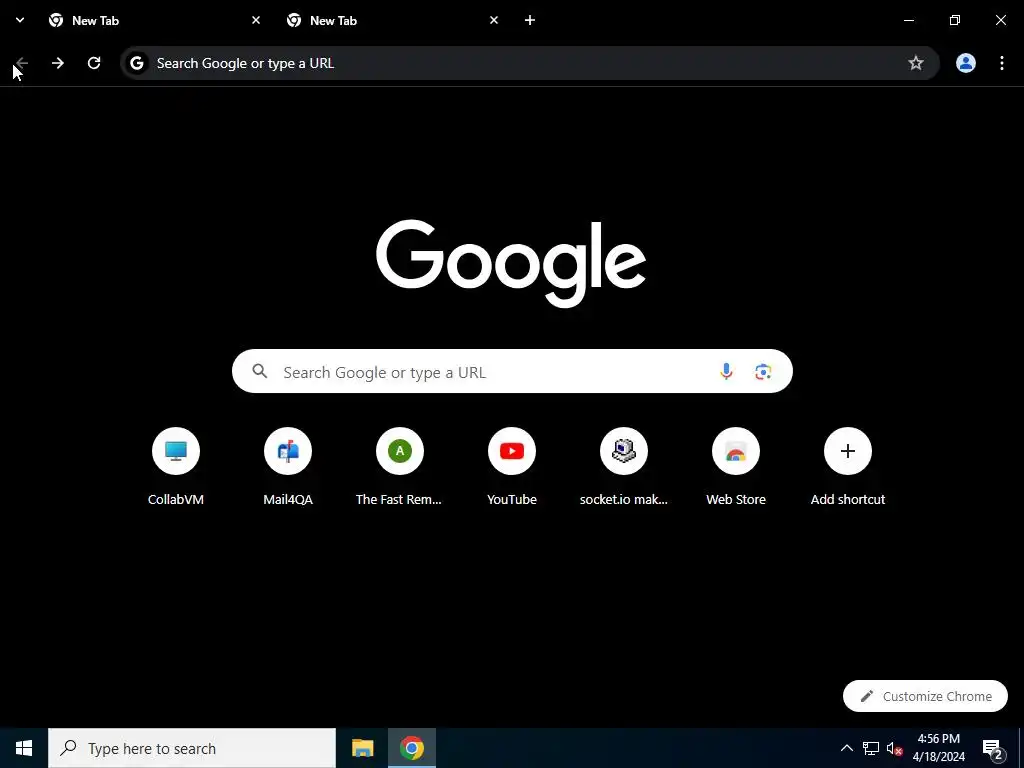Focus the Google search box

click(512, 371)
